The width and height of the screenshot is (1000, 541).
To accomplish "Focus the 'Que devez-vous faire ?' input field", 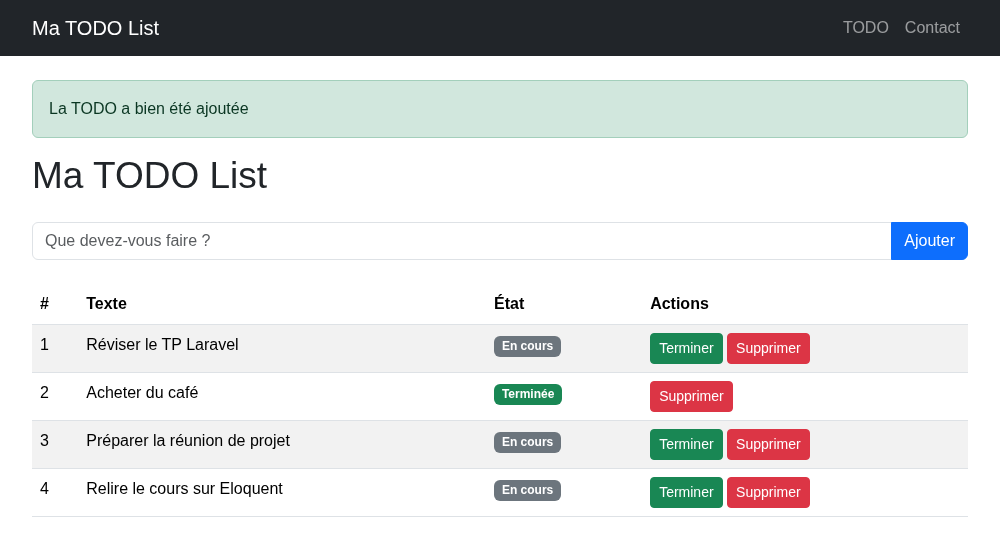I will pyautogui.click(x=462, y=241).
